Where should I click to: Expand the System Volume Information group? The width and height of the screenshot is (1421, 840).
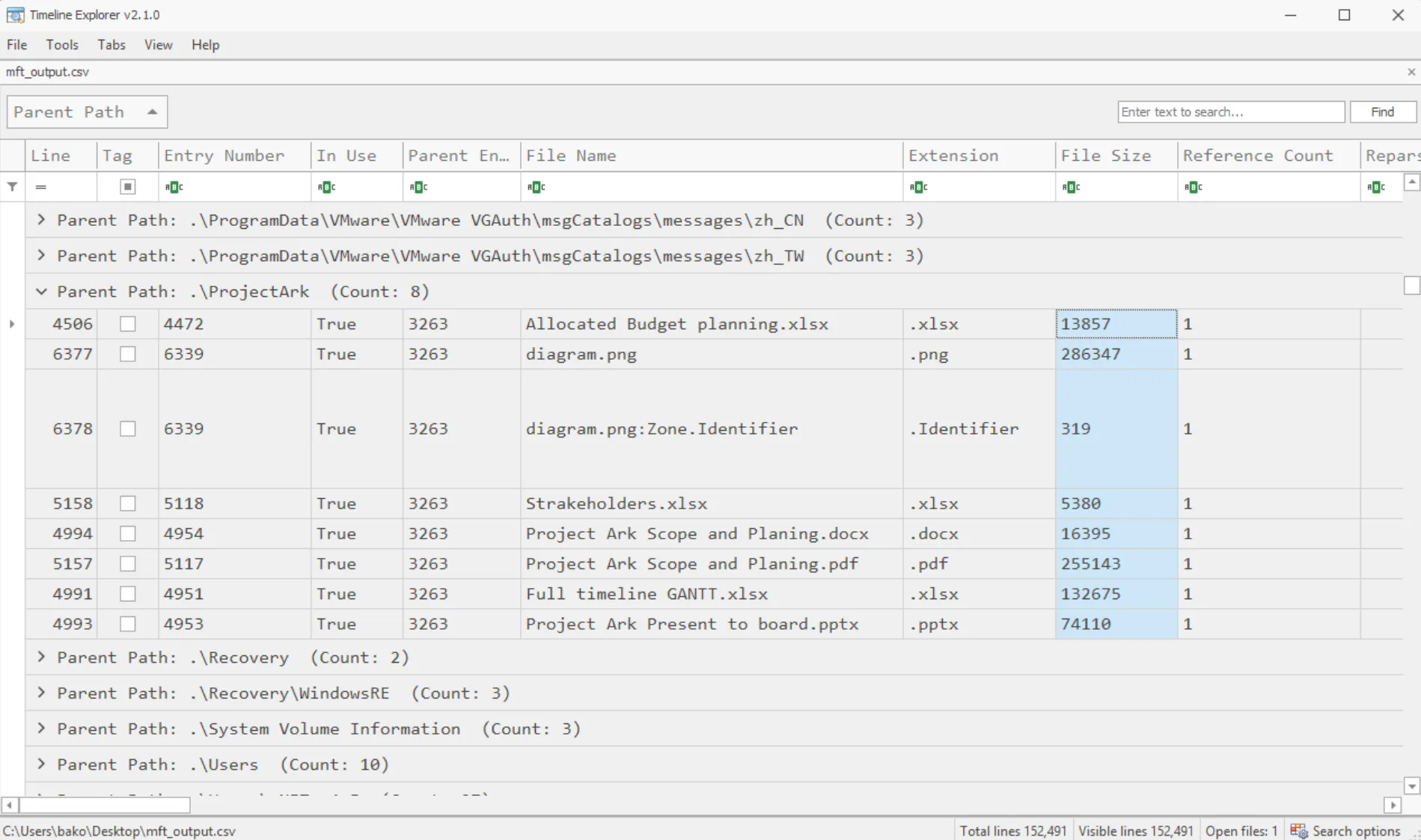41,729
